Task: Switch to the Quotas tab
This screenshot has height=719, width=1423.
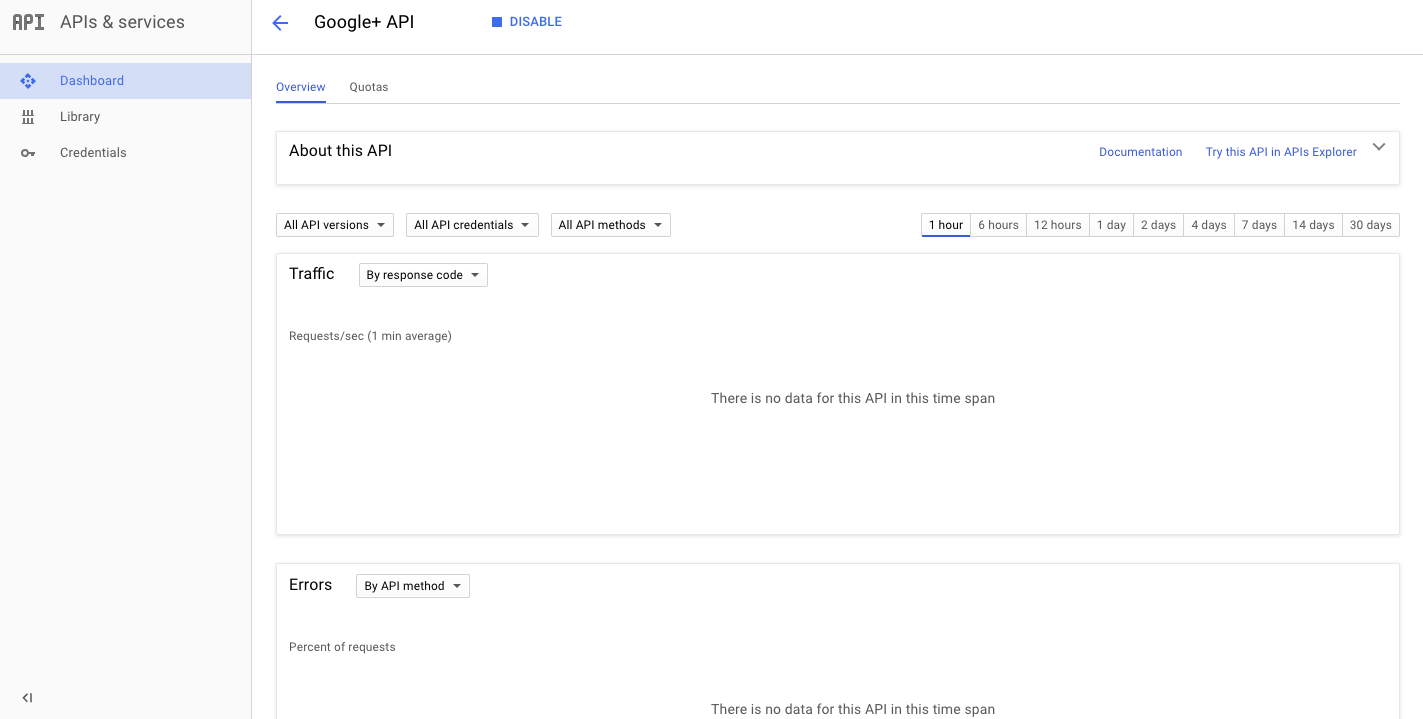Action: tap(369, 87)
